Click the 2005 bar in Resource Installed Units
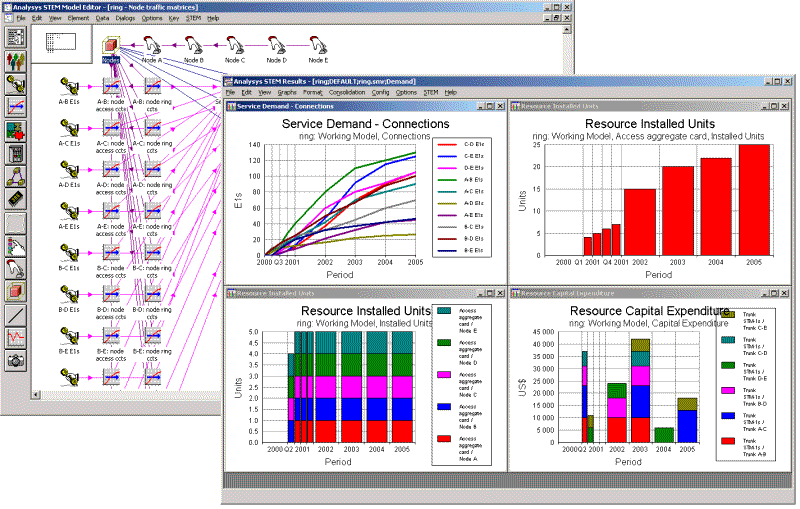 [754, 199]
